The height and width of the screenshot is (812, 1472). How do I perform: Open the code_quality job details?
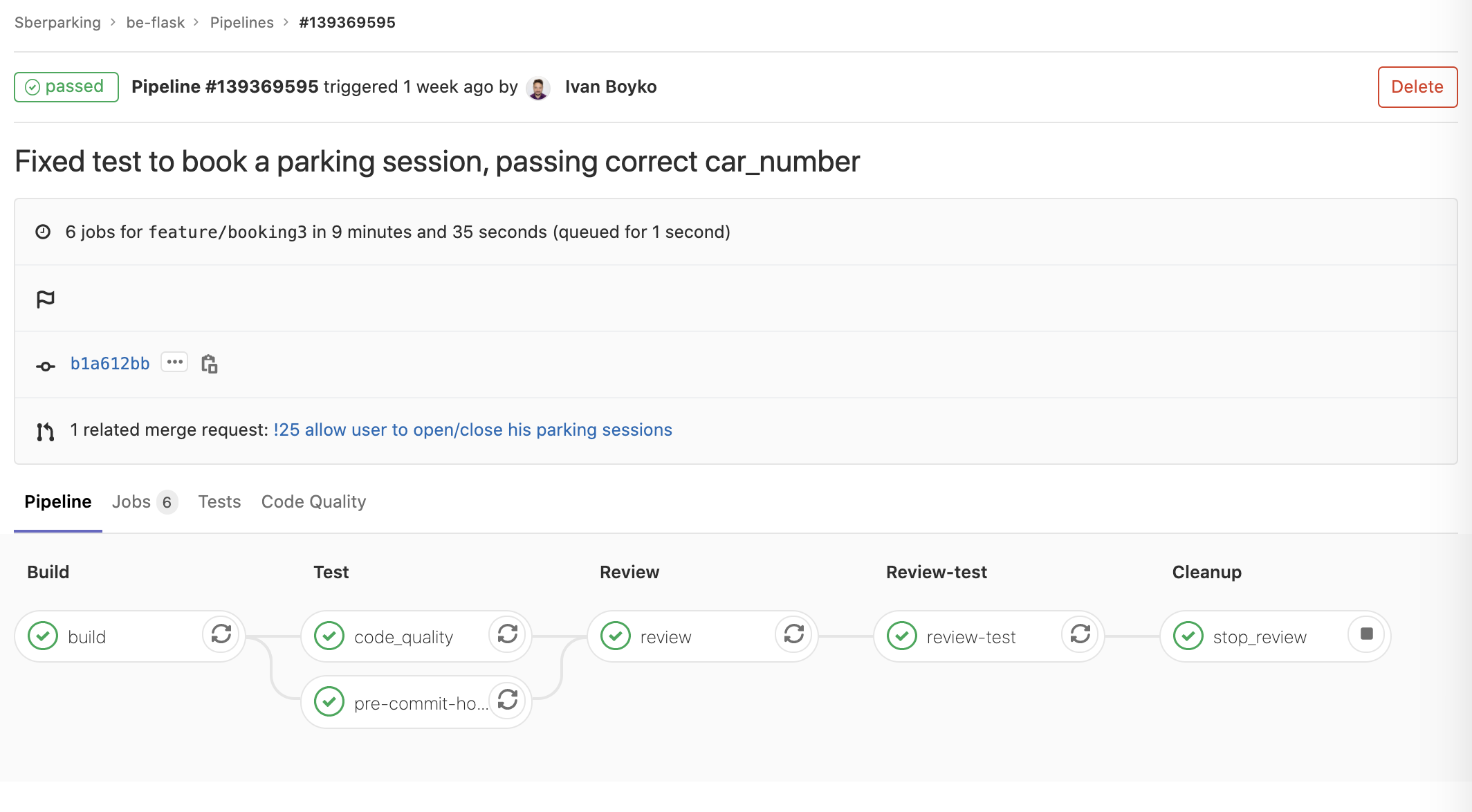coord(403,637)
